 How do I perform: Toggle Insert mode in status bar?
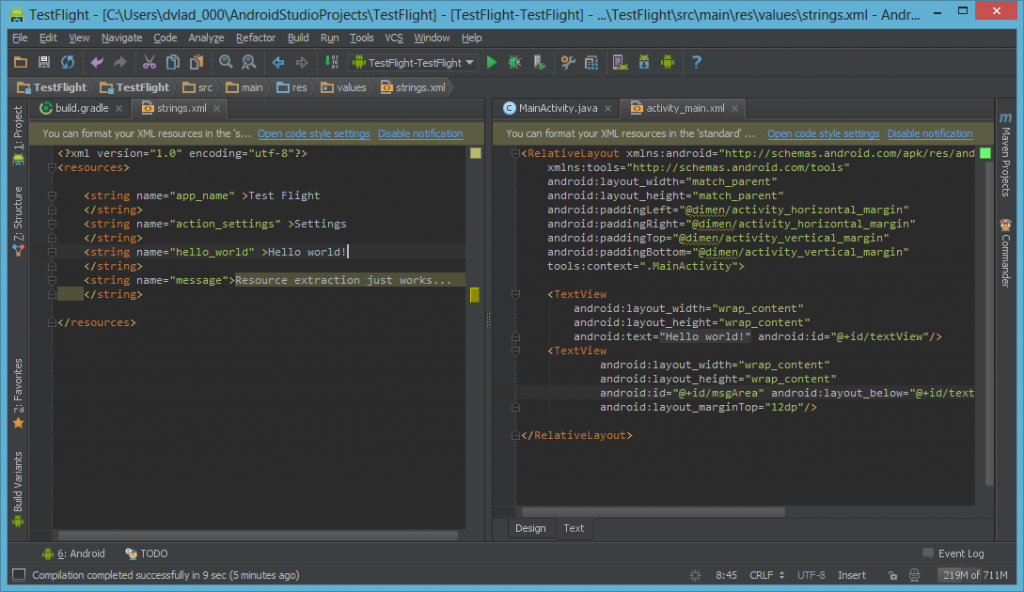(x=852, y=575)
